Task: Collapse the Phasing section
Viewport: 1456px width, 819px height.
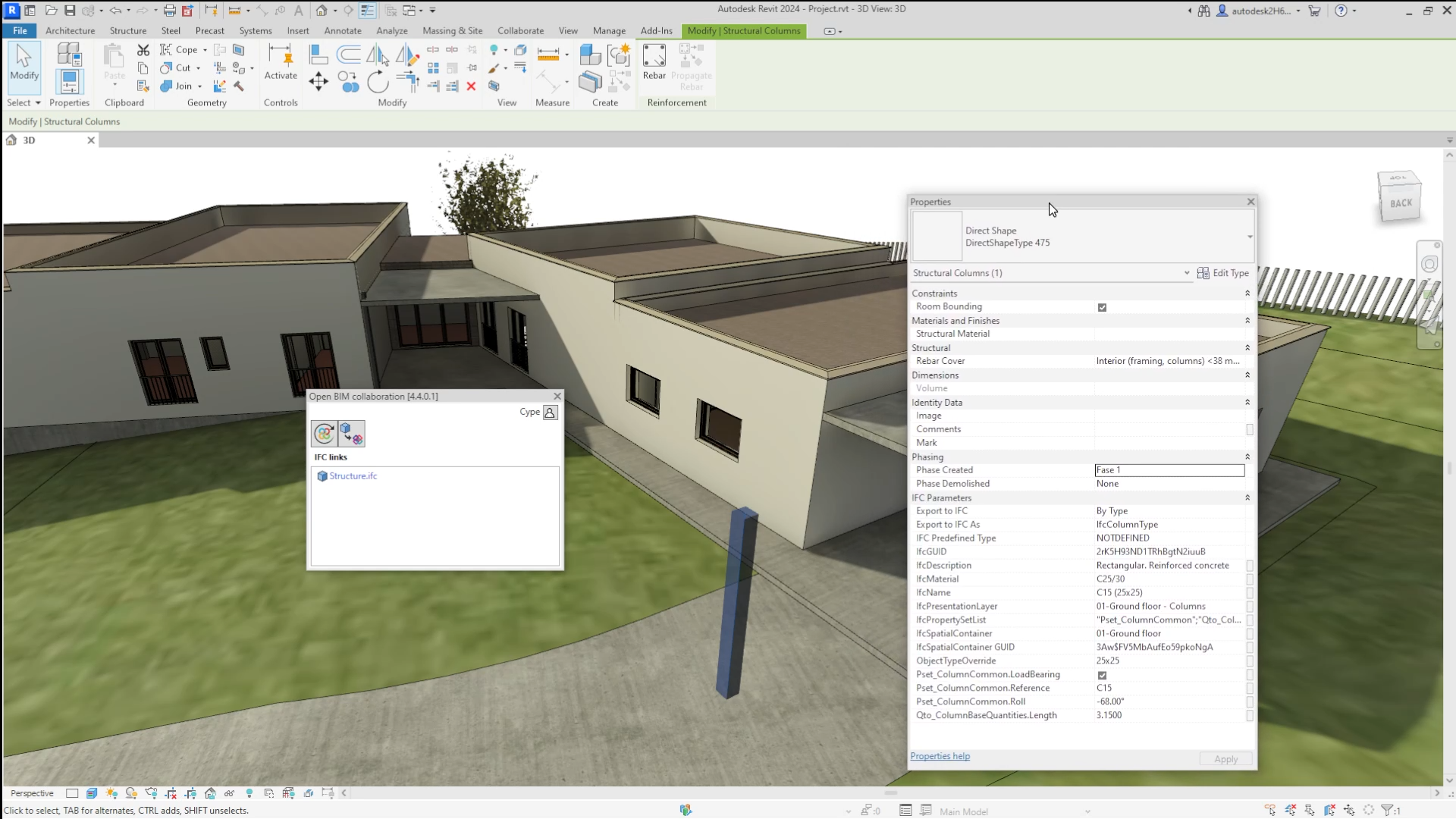Action: tap(1247, 457)
